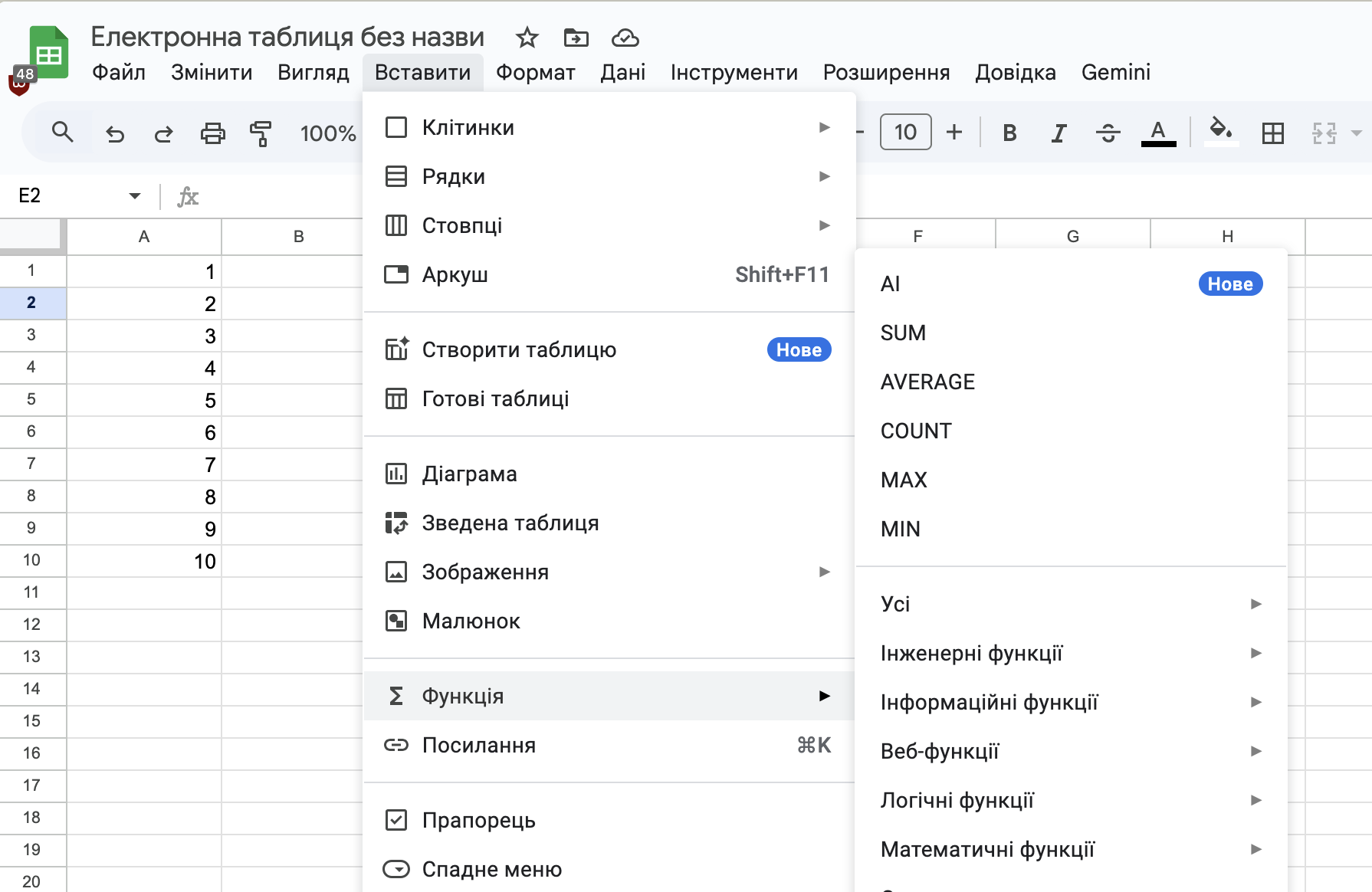The image size is (1372, 892).
Task: Open the name box dropdown arrow
Action: coord(135,196)
